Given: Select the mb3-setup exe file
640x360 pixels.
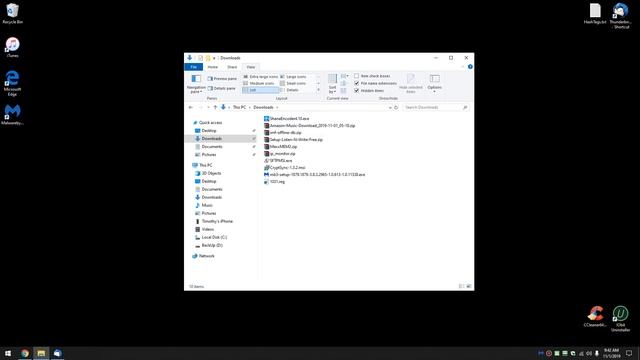Looking at the screenshot, I should (x=314, y=175).
